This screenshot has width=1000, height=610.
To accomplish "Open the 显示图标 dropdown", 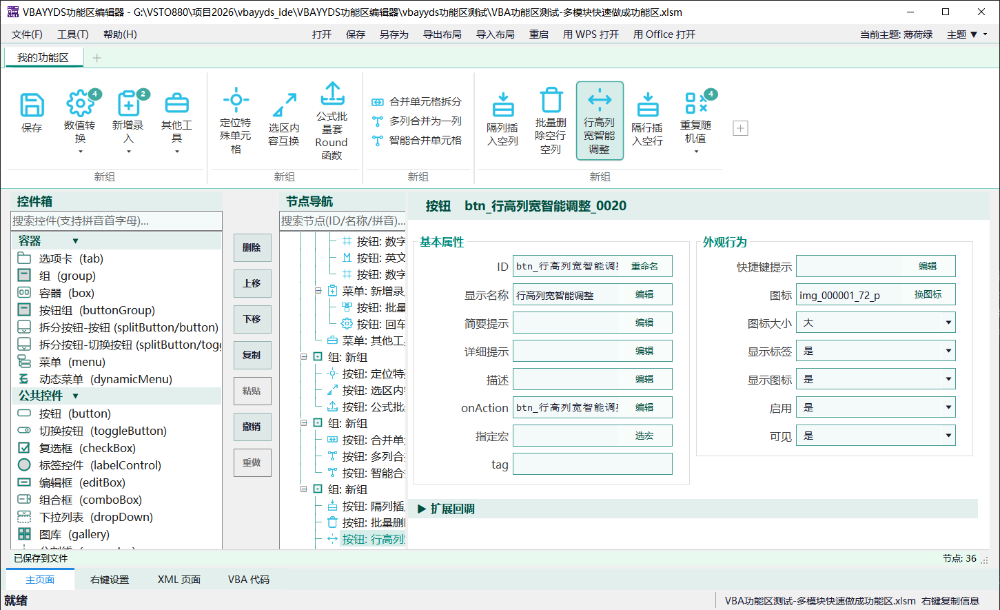I will [948, 379].
